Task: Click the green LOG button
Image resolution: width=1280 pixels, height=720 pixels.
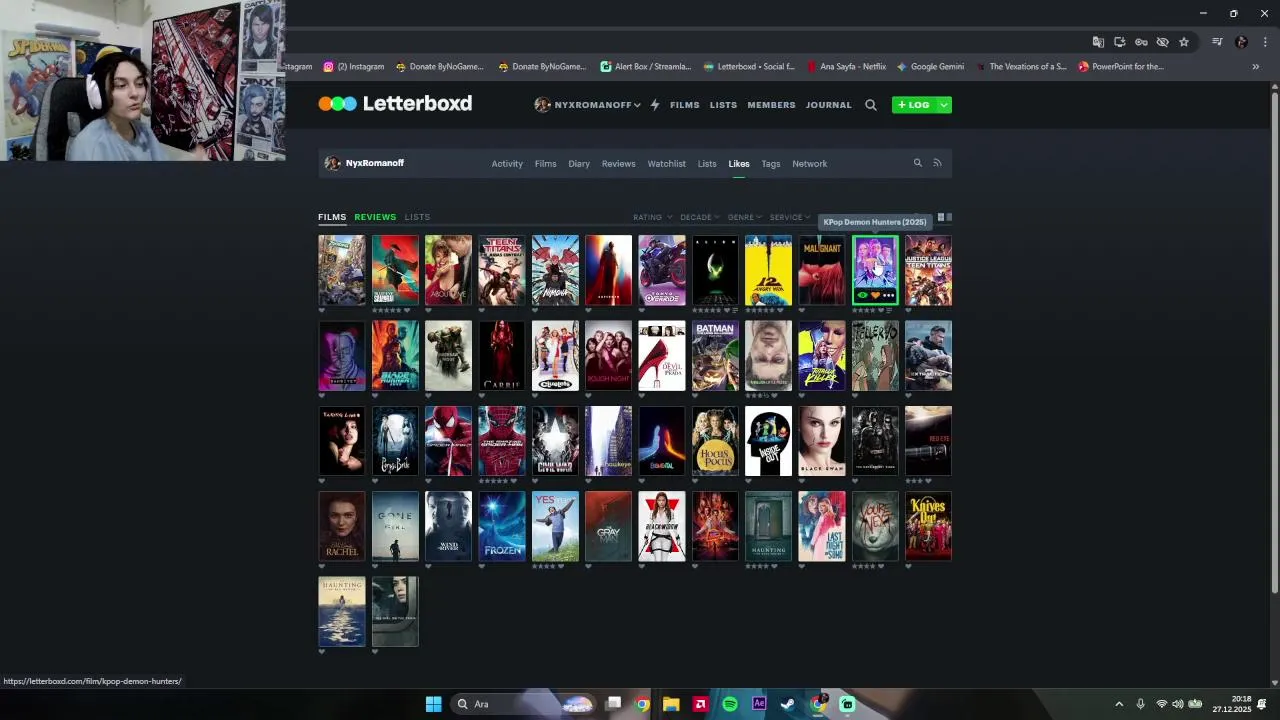Action: (x=914, y=105)
